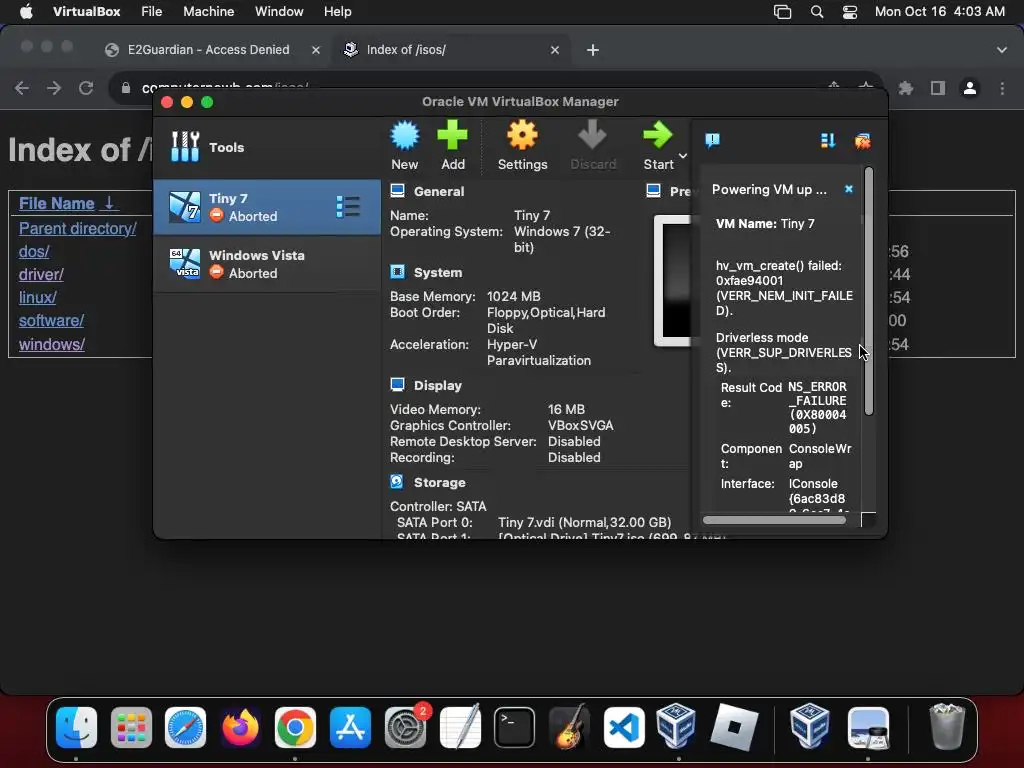Open the Tools section icon
Screen dimensions: 1024x768
tap(185, 147)
